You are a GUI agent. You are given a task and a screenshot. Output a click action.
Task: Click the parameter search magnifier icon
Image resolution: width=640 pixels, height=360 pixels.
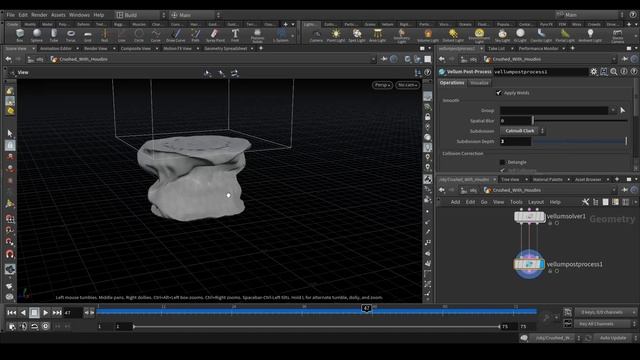coord(614,72)
